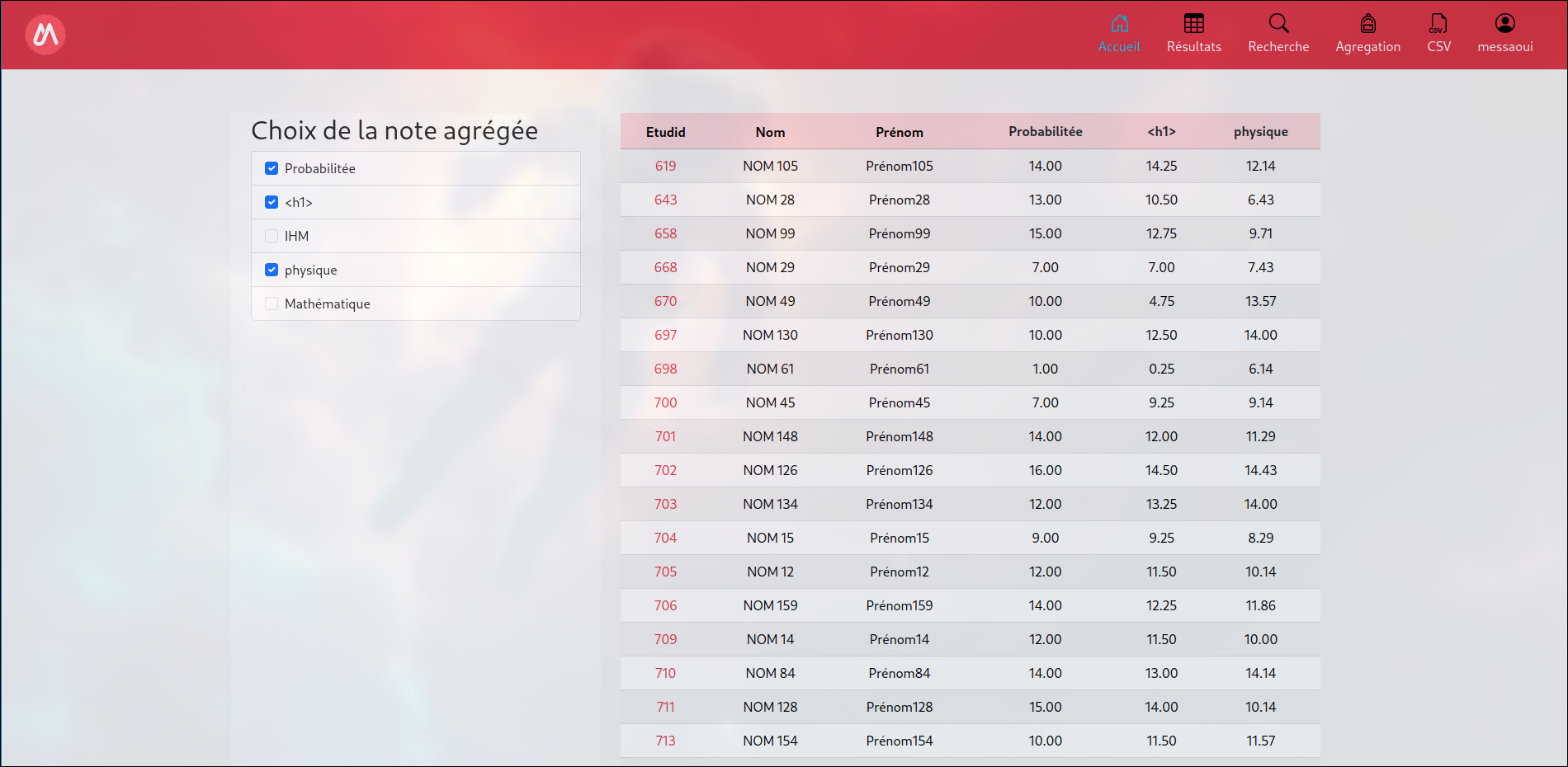
Task: Click the app logo in the header
Action: click(45, 35)
